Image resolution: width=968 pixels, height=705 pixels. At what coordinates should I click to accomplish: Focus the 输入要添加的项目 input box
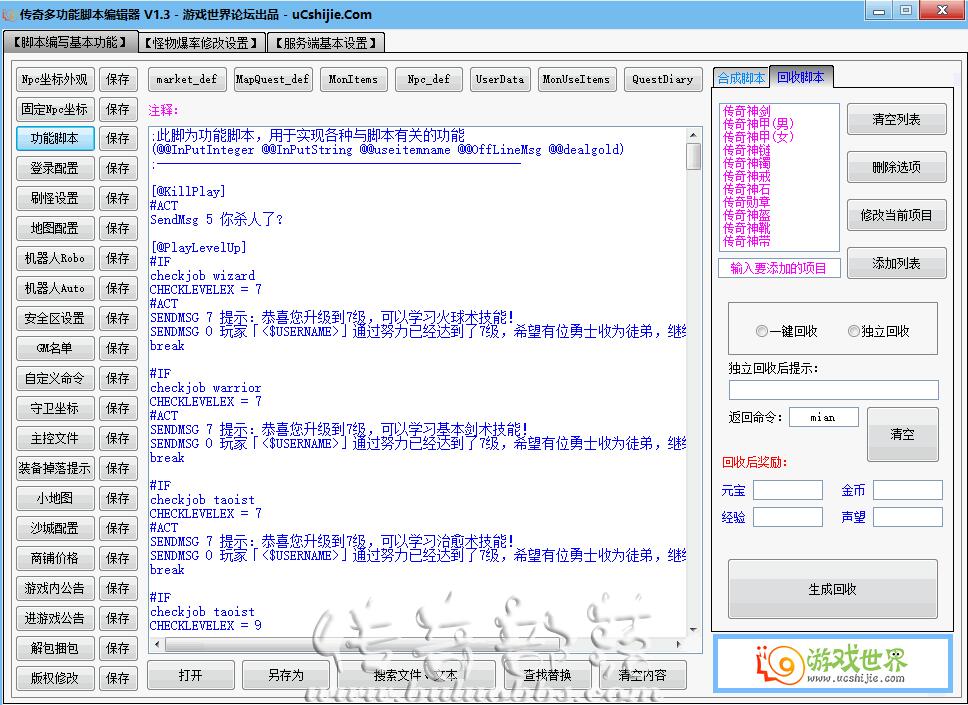point(779,268)
